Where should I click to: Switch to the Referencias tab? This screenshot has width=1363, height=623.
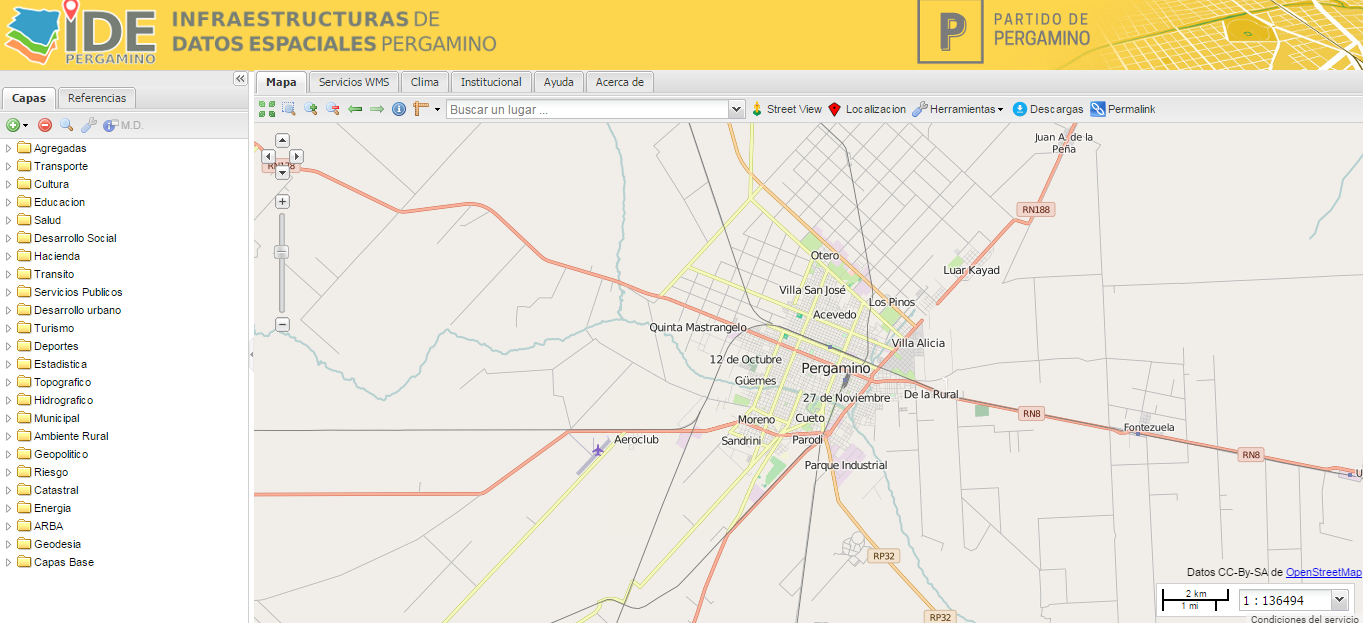(96, 98)
